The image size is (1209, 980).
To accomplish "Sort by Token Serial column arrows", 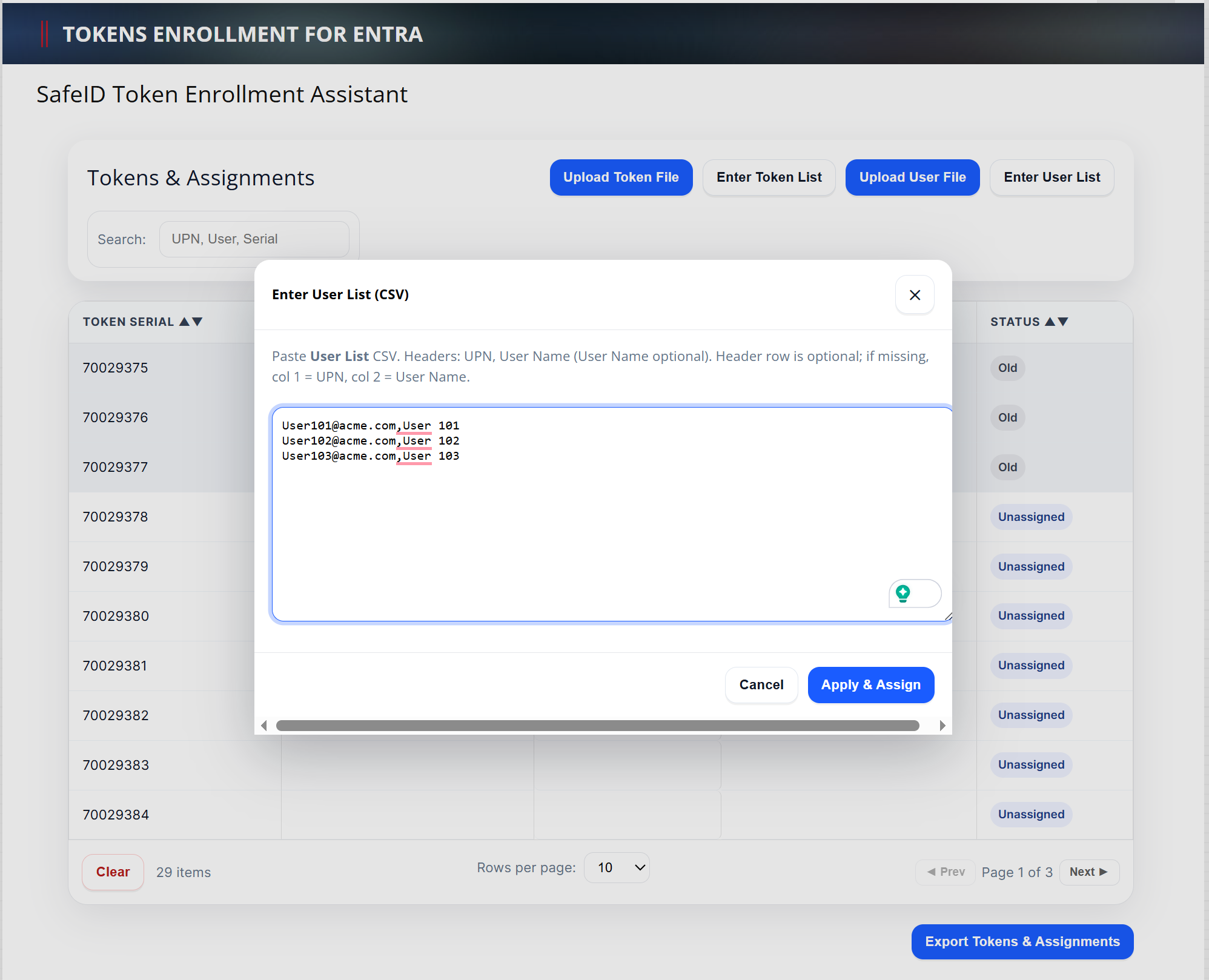I will [x=191, y=322].
